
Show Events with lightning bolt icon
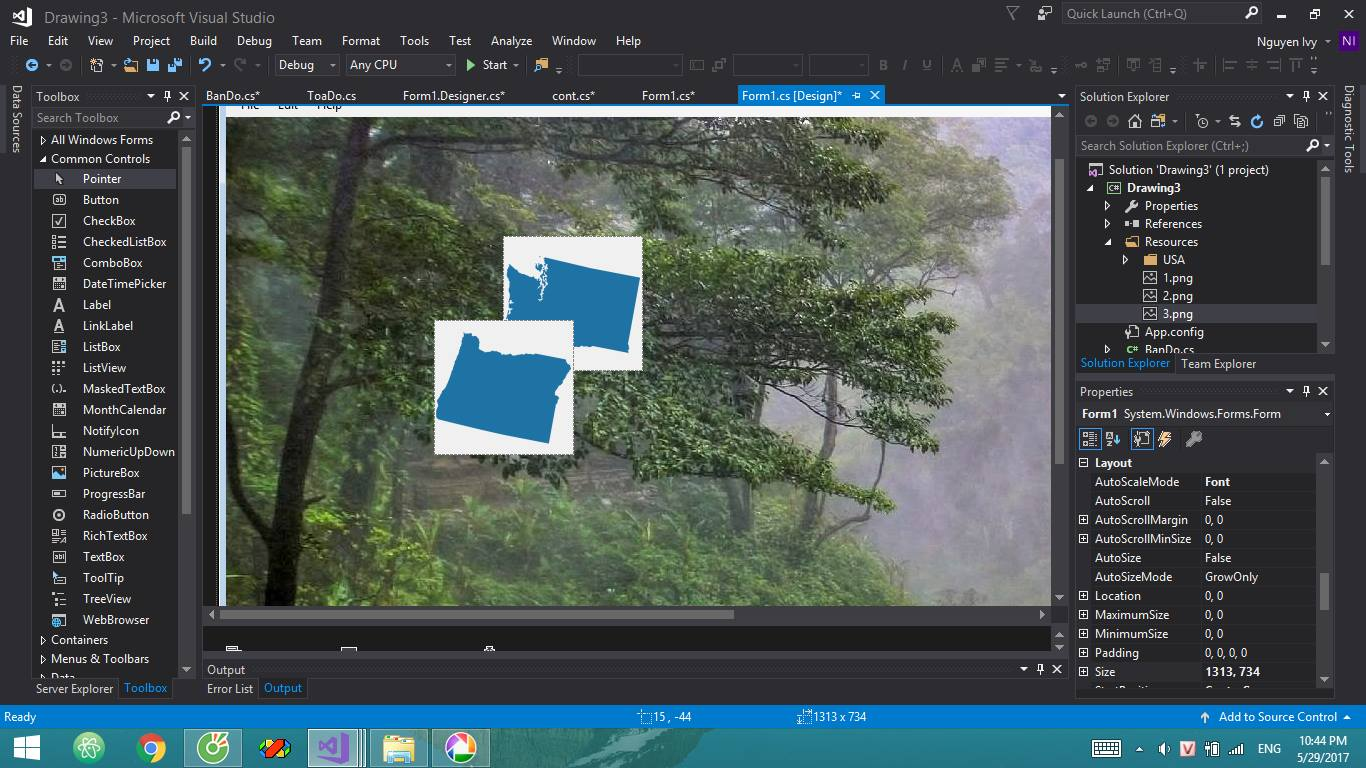tap(1165, 439)
